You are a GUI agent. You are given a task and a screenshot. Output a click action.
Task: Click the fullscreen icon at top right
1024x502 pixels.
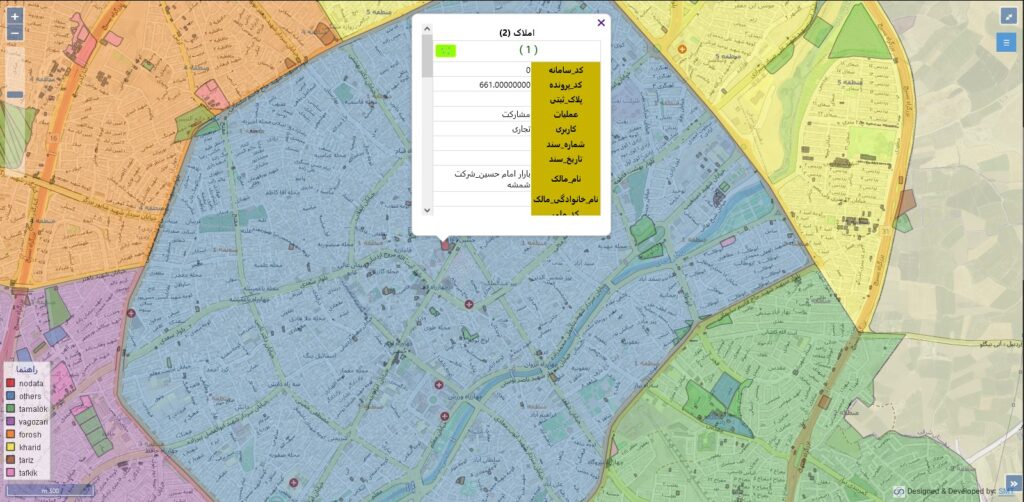(x=1007, y=16)
